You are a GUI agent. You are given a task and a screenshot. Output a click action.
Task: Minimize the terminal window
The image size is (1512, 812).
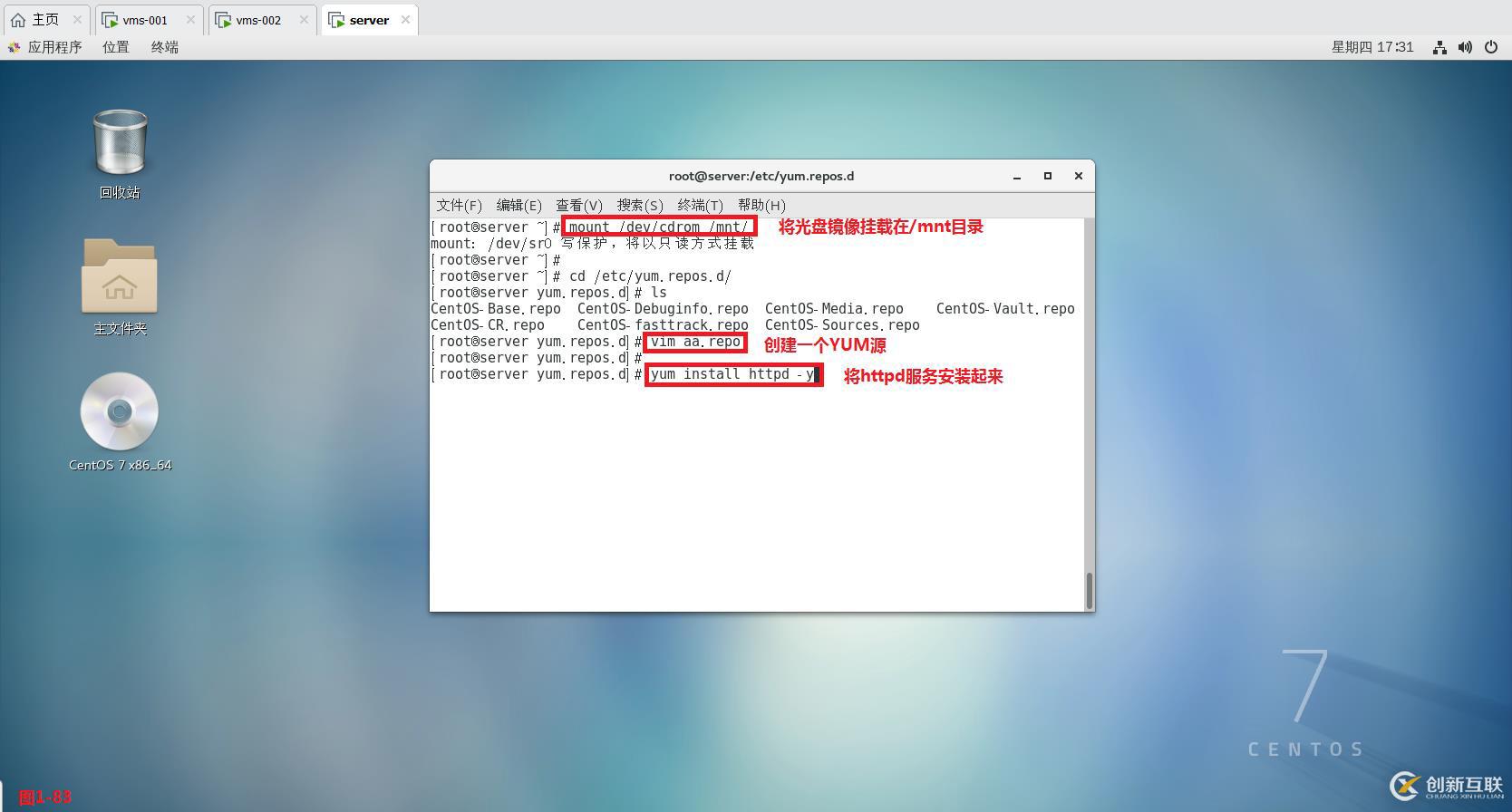pyautogui.click(x=1017, y=177)
